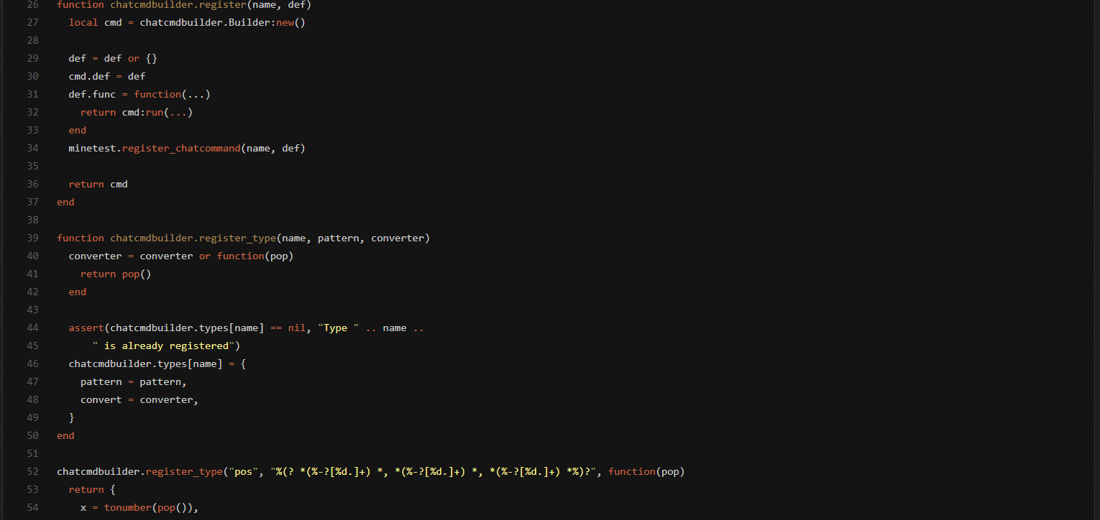Click 'chatcmdbuilder.types[name] = {' on line 46

[157, 364]
